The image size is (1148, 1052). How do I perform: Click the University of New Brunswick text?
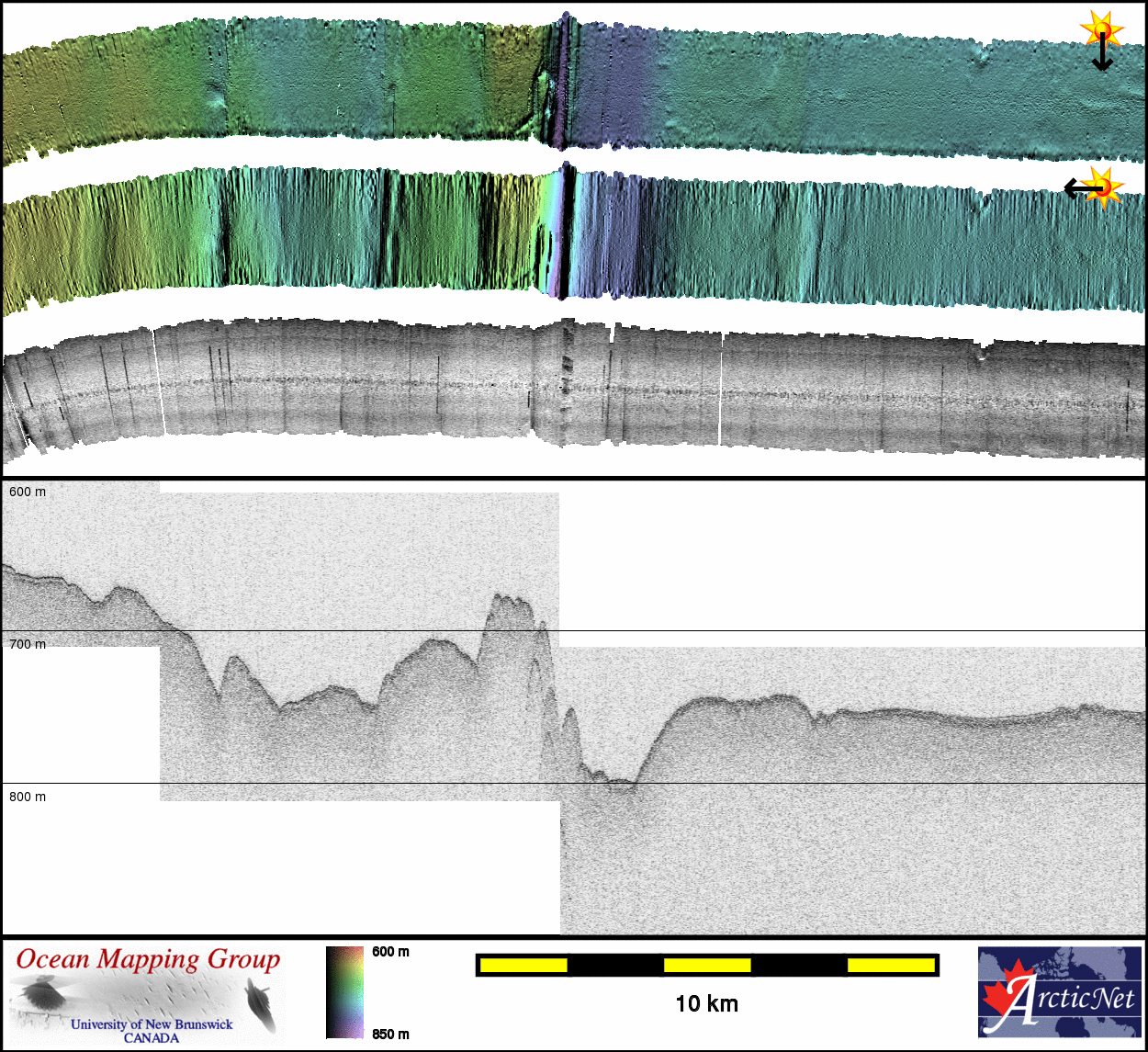(152, 1024)
